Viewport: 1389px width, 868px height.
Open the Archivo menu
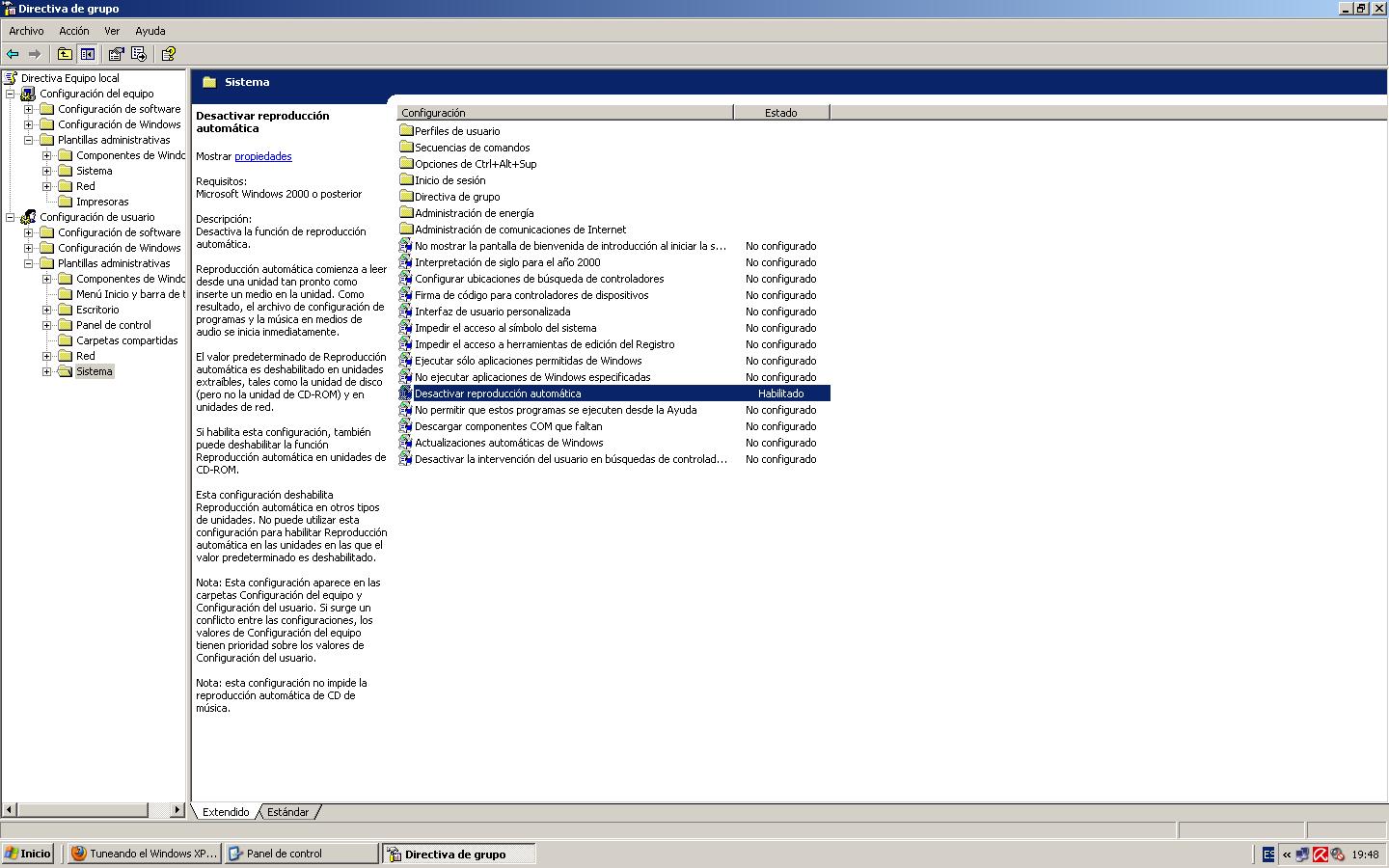click(26, 31)
